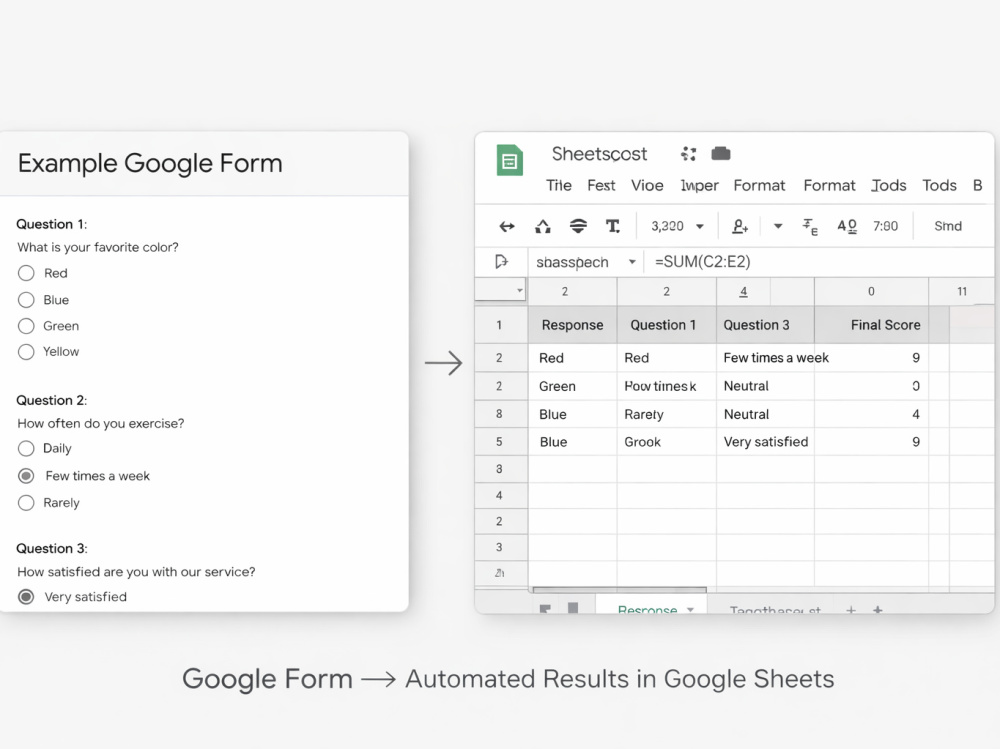
Task: Select row header number 5
Action: coord(501,441)
